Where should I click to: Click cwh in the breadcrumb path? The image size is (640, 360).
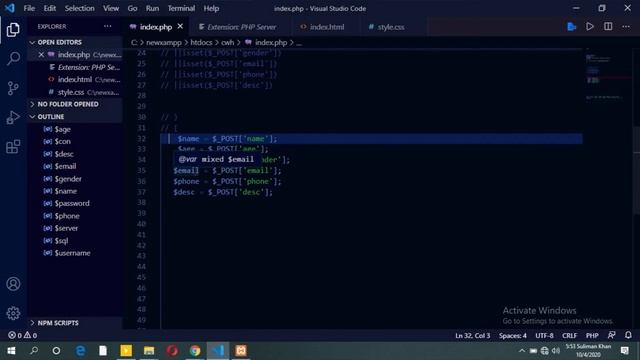pyautogui.click(x=227, y=42)
